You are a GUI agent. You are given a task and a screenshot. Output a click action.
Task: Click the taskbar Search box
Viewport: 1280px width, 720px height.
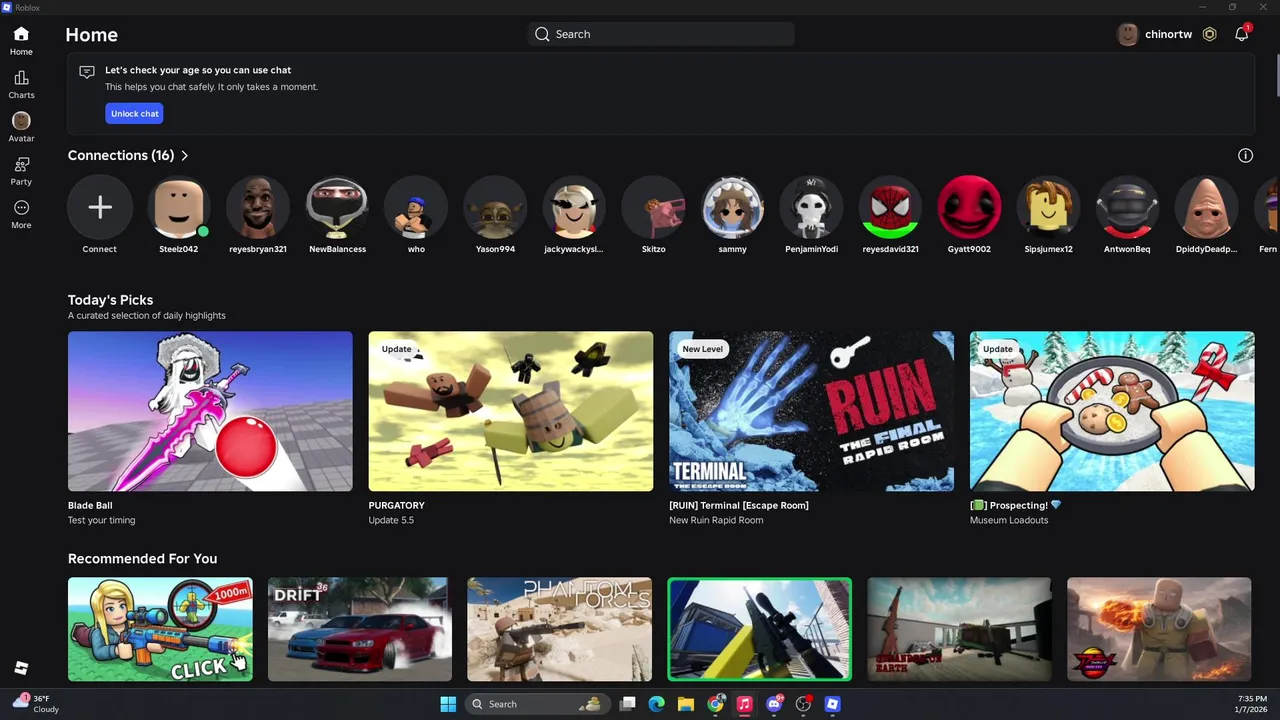[538, 704]
